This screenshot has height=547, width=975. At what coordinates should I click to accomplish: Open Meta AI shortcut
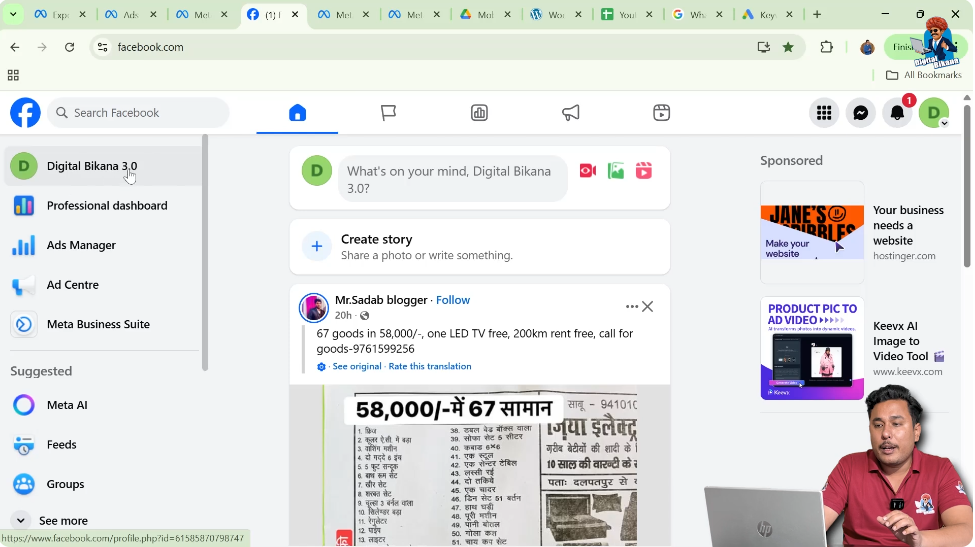[x=103, y=405]
